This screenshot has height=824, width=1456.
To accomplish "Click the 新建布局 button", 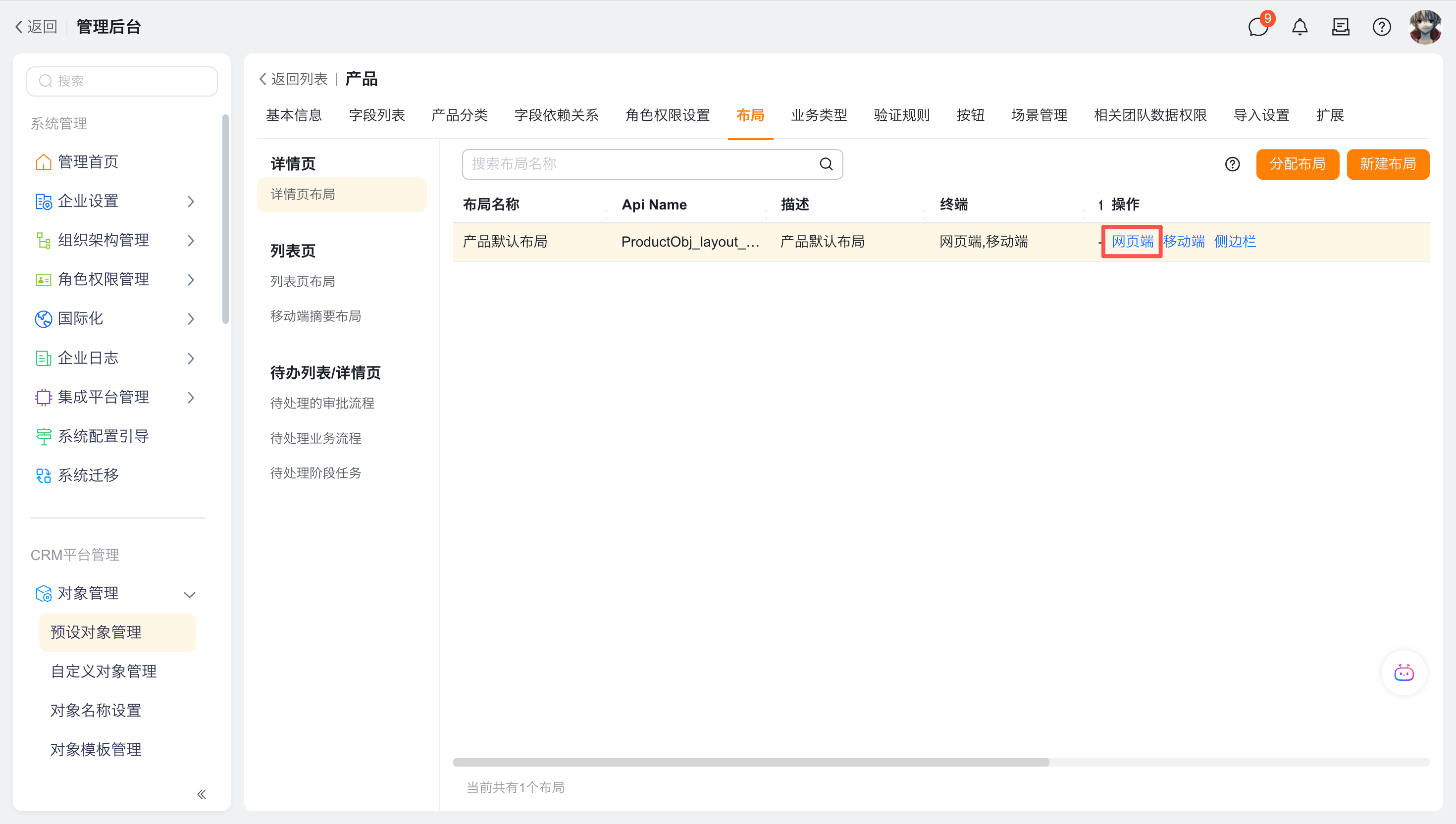I will pyautogui.click(x=1388, y=164).
